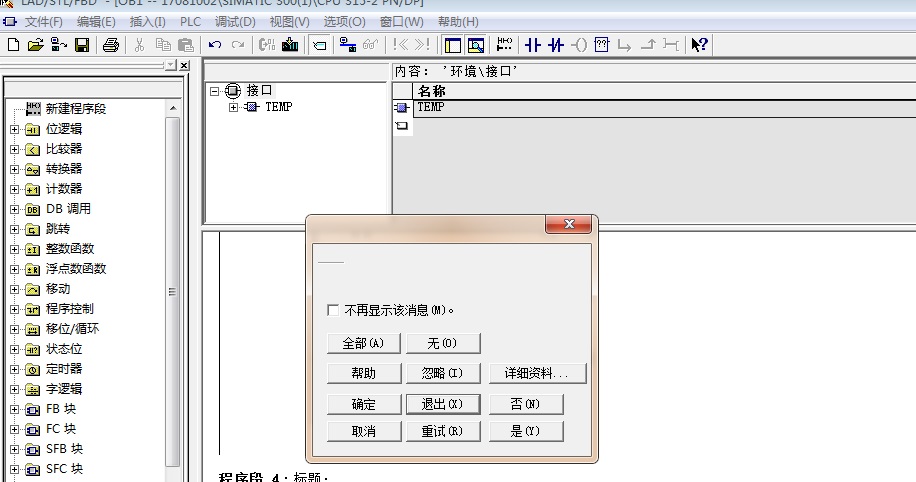Click the context Help arrow icon

[700, 45]
